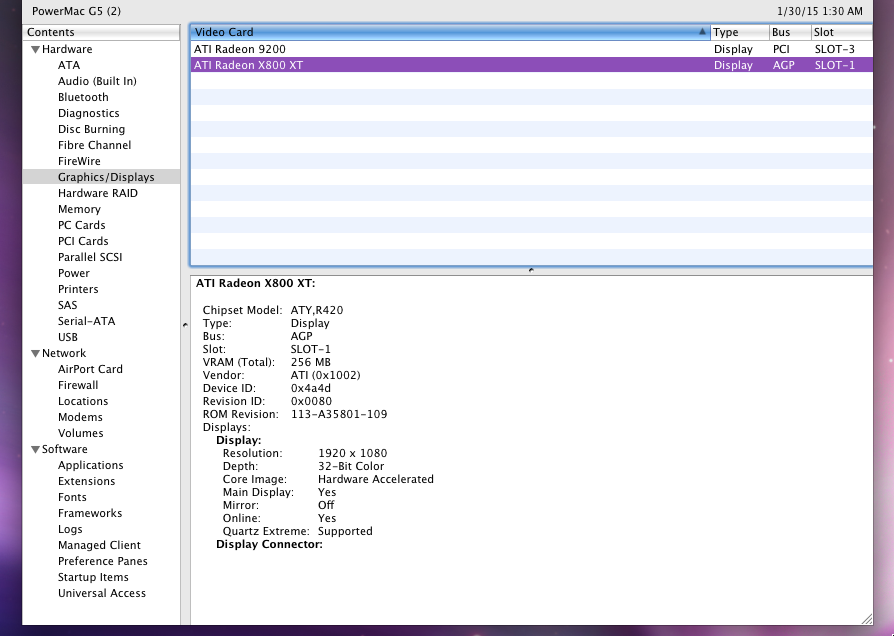Click ROM Revision 113-A35801-109 text
The height and width of the screenshot is (636, 894).
pos(339,414)
